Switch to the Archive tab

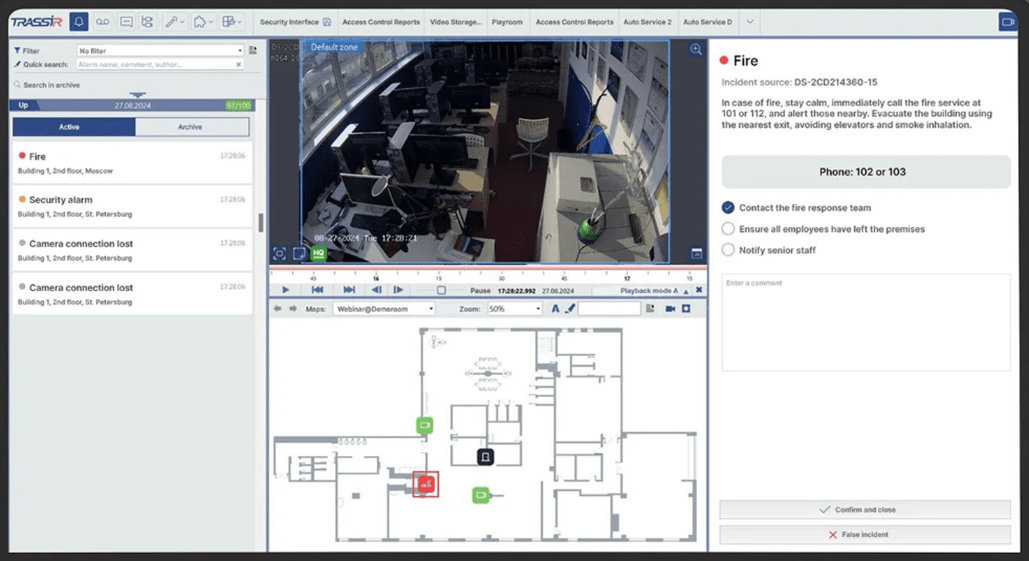[191, 127]
